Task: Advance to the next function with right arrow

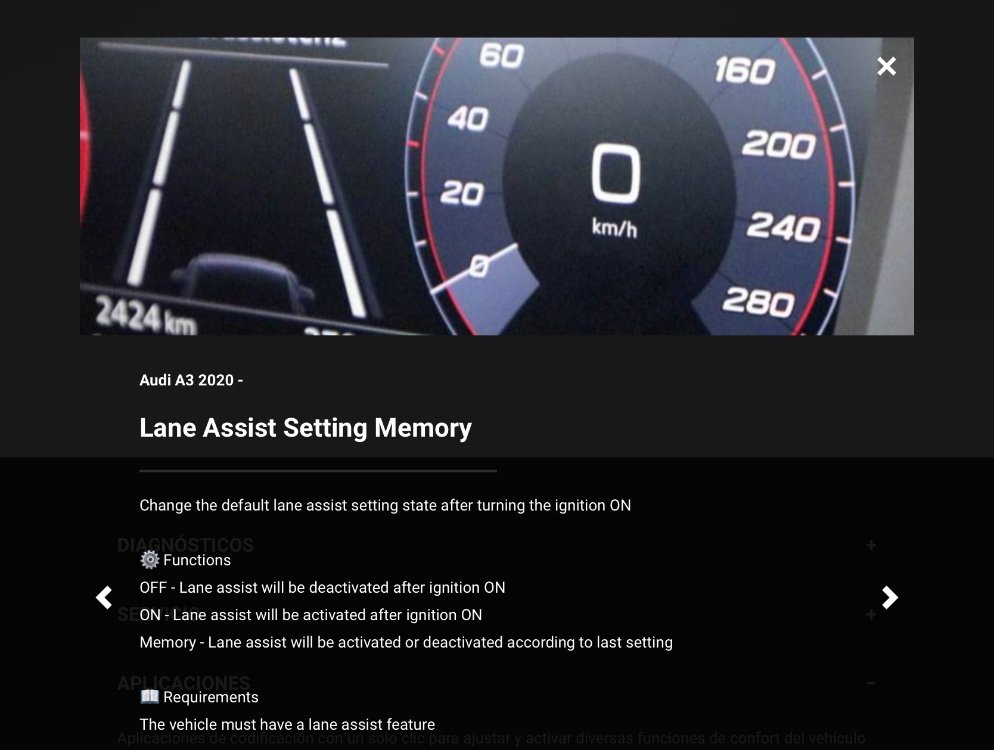Action: pos(889,597)
